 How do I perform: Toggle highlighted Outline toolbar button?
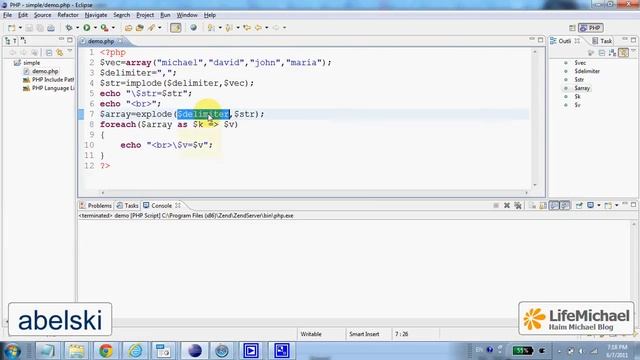pos(623,53)
